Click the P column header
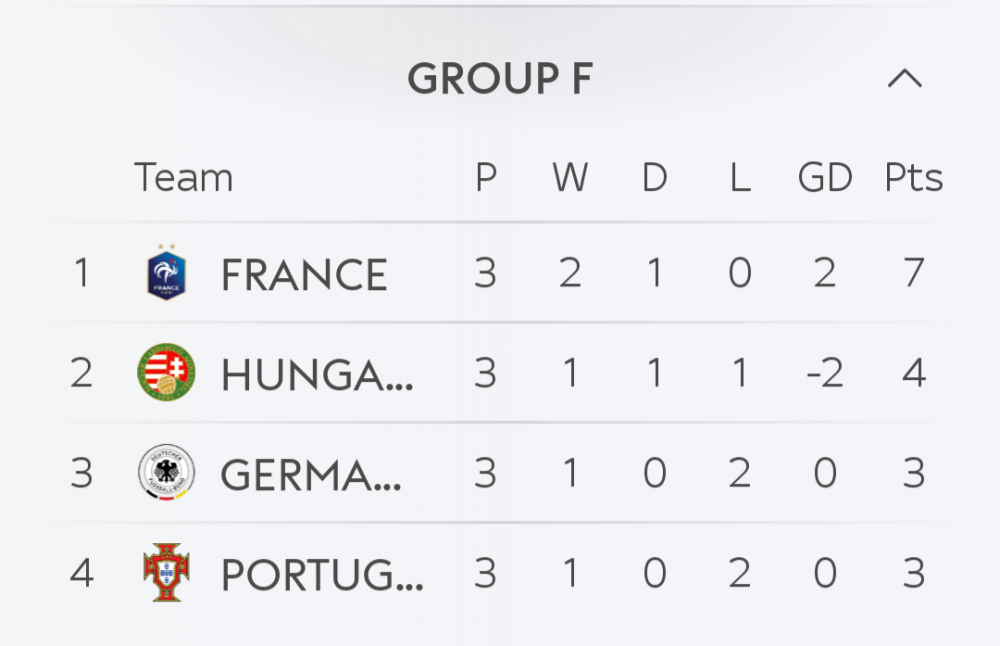 (x=486, y=178)
